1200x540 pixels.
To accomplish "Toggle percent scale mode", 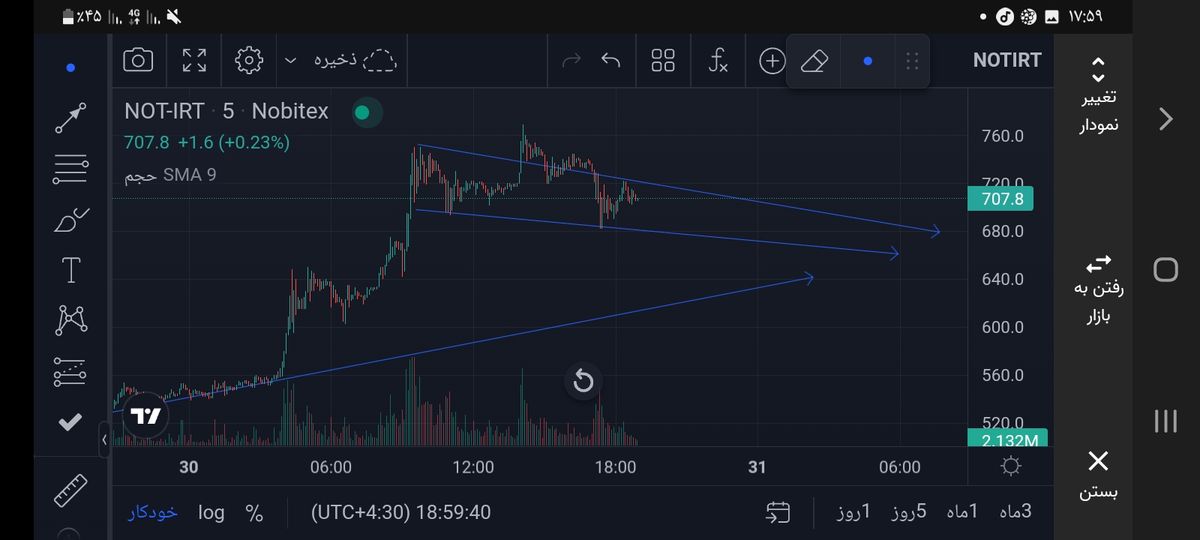I will (254, 513).
